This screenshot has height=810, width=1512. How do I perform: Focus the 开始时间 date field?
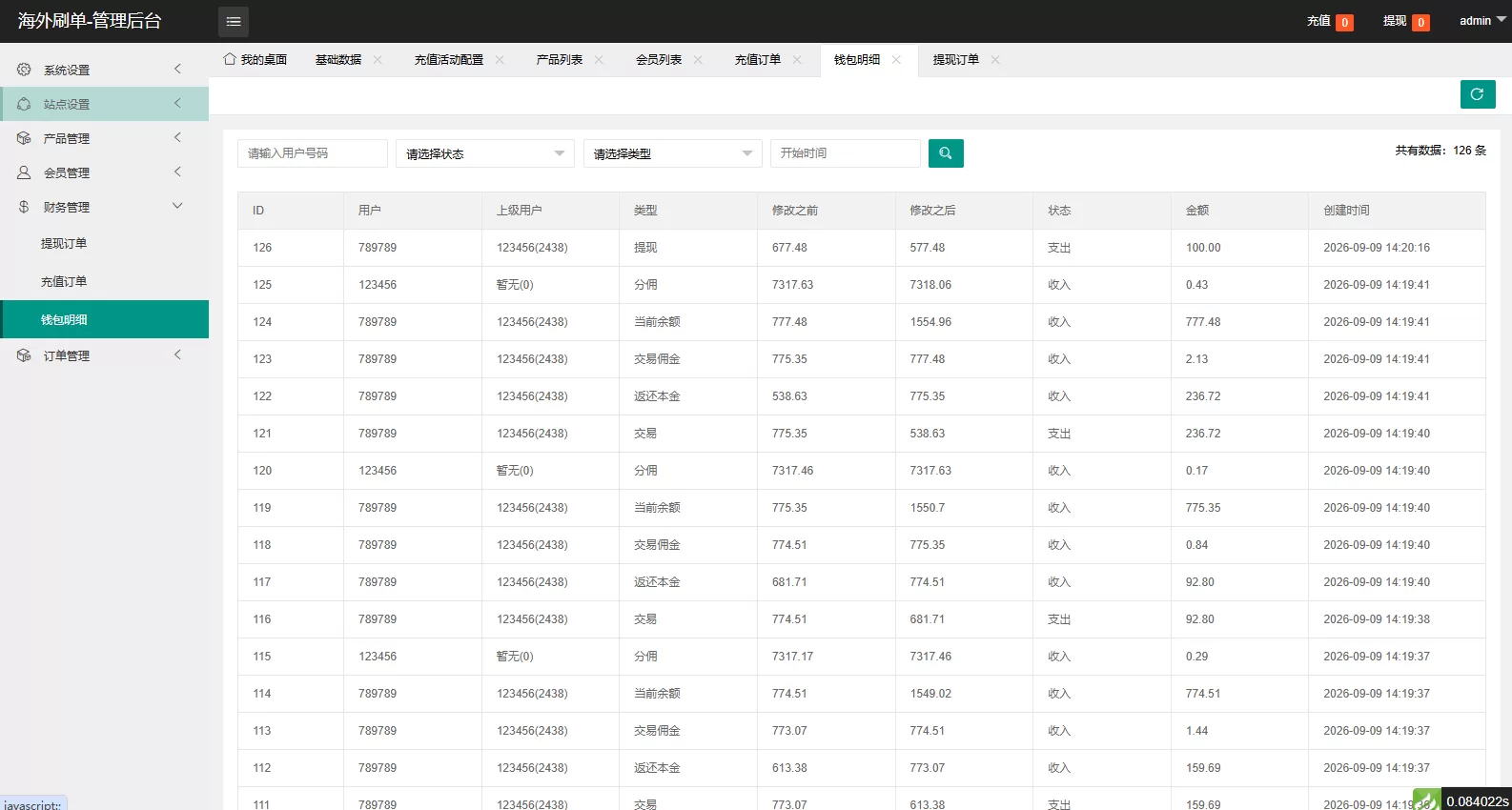[846, 153]
